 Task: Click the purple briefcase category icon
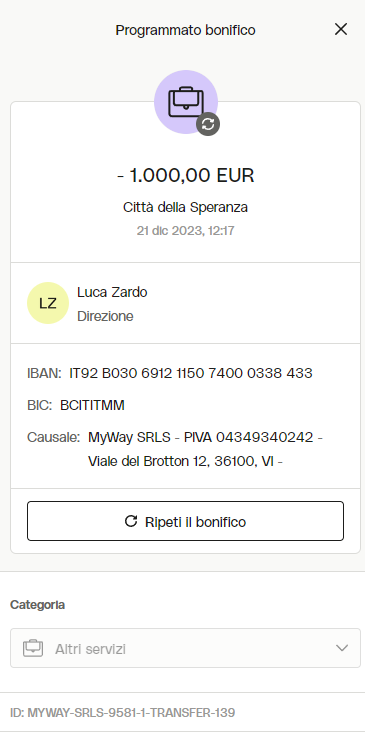click(186, 102)
